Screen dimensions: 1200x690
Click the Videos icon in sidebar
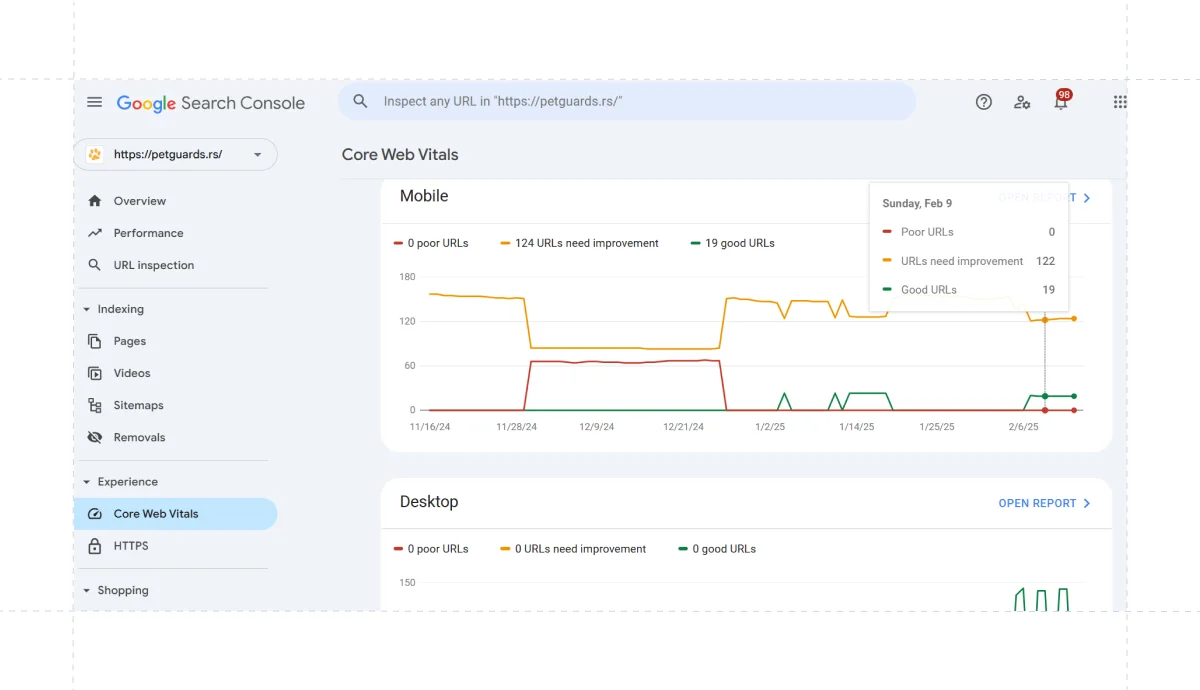coord(95,373)
